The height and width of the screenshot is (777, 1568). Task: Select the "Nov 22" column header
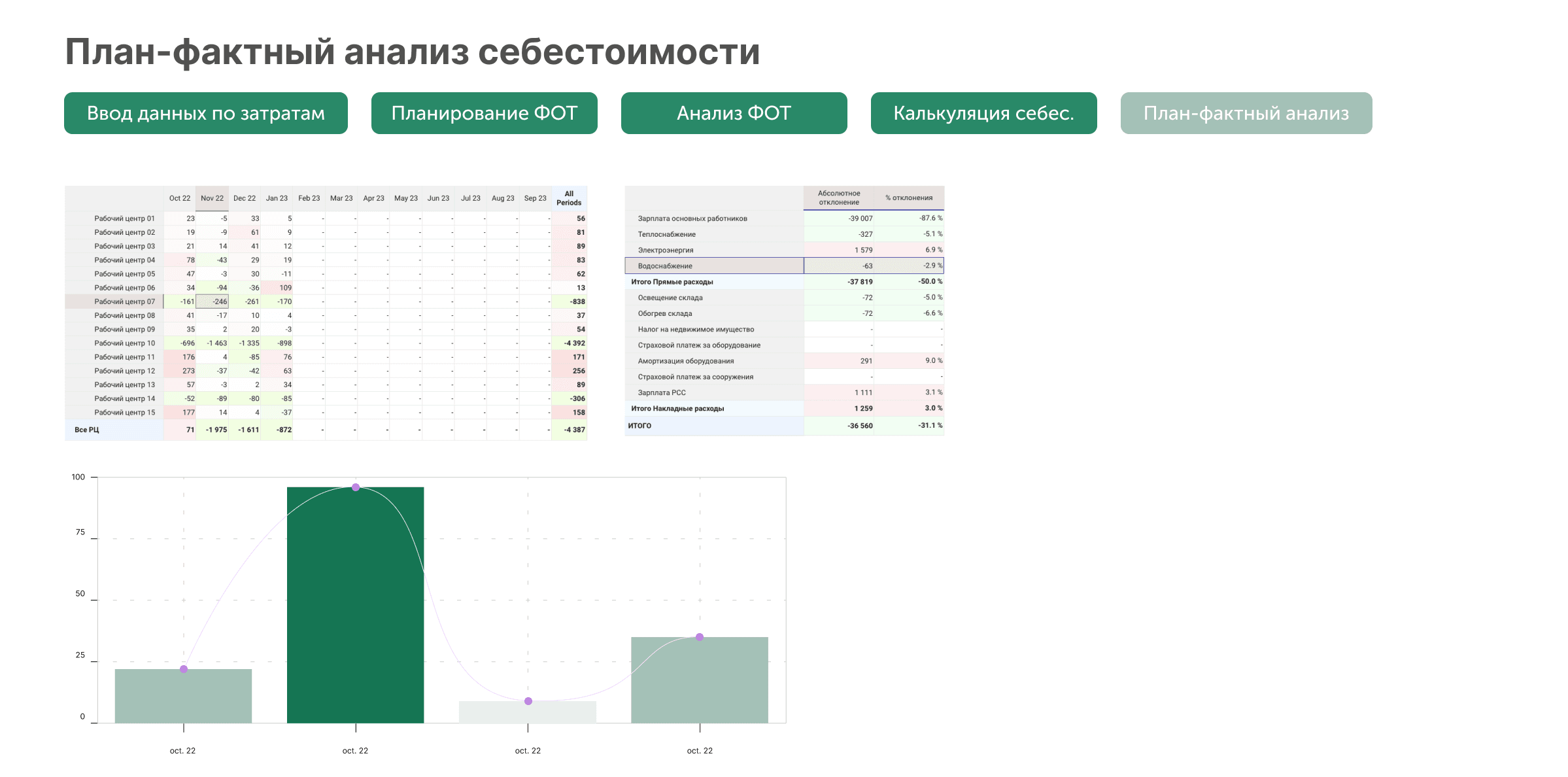click(212, 198)
